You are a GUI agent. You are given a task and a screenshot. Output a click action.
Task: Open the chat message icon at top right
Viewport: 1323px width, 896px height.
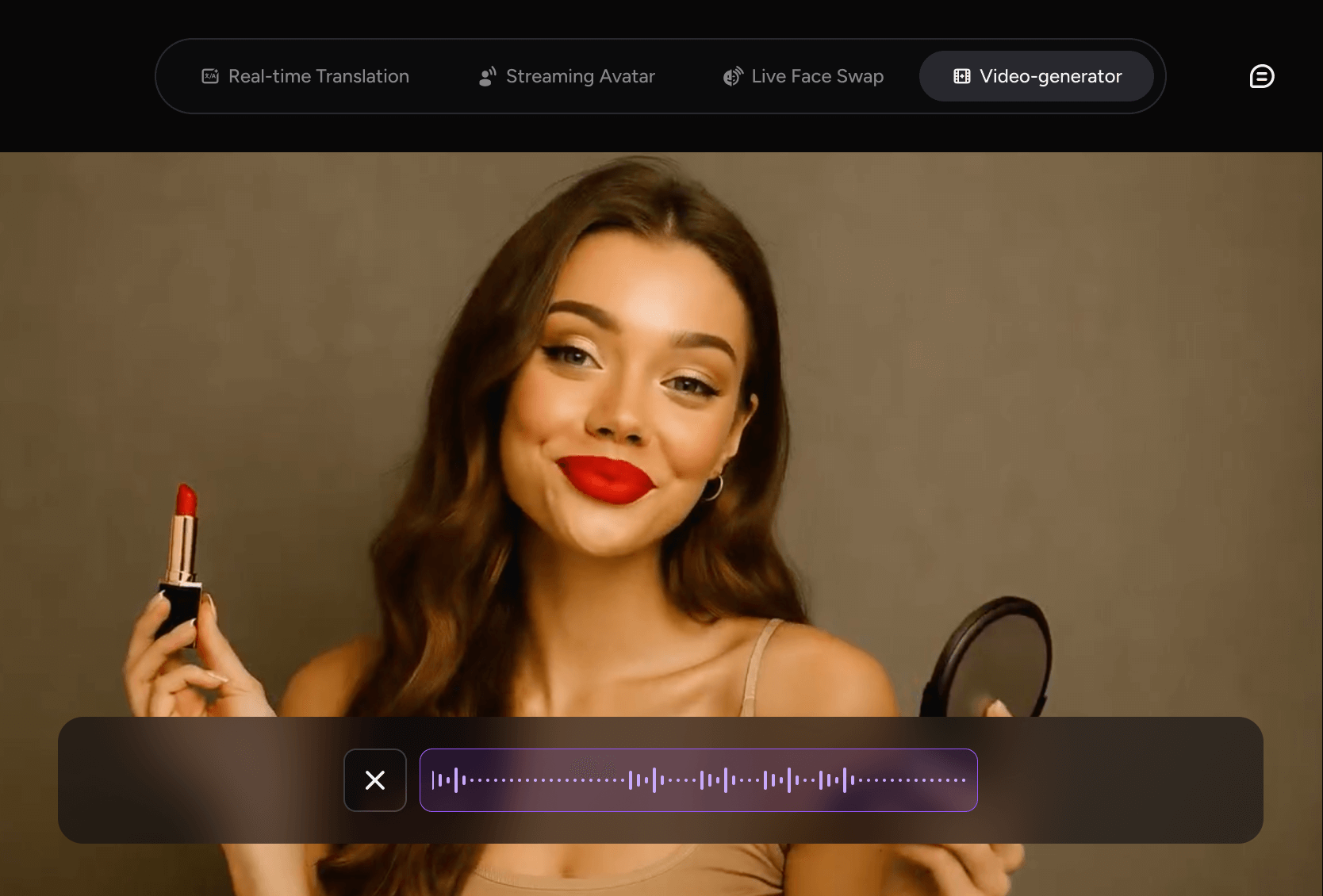[1261, 76]
